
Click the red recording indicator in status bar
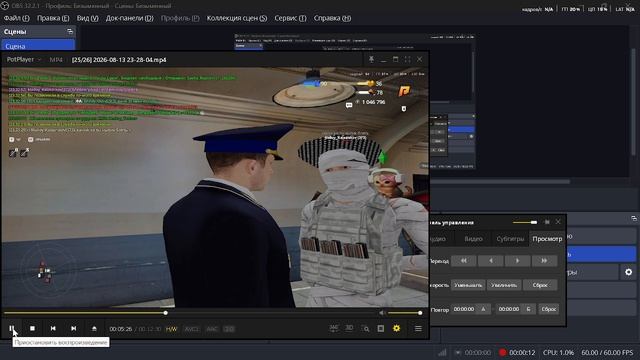click(502, 352)
